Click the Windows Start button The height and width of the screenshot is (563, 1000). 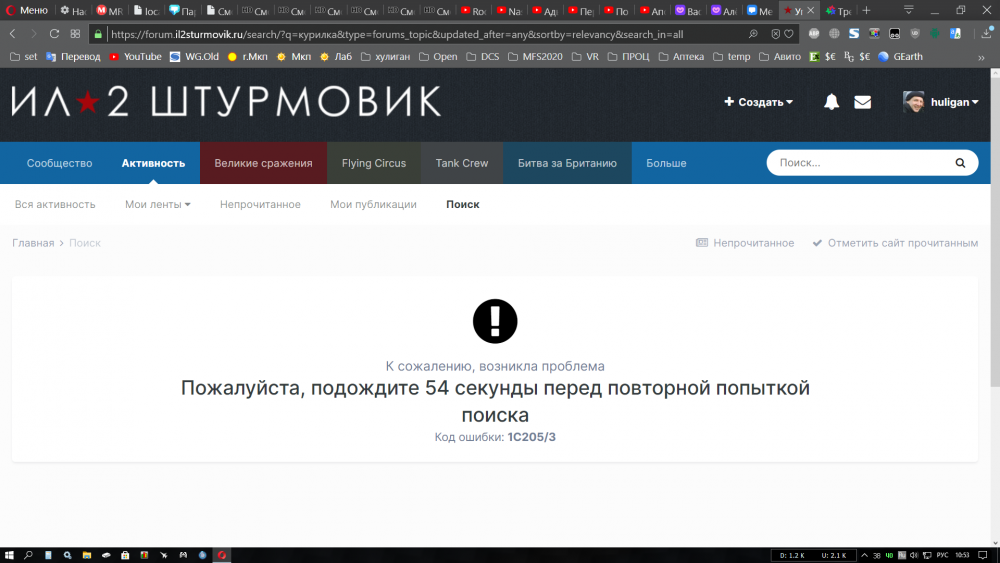[x=9, y=554]
